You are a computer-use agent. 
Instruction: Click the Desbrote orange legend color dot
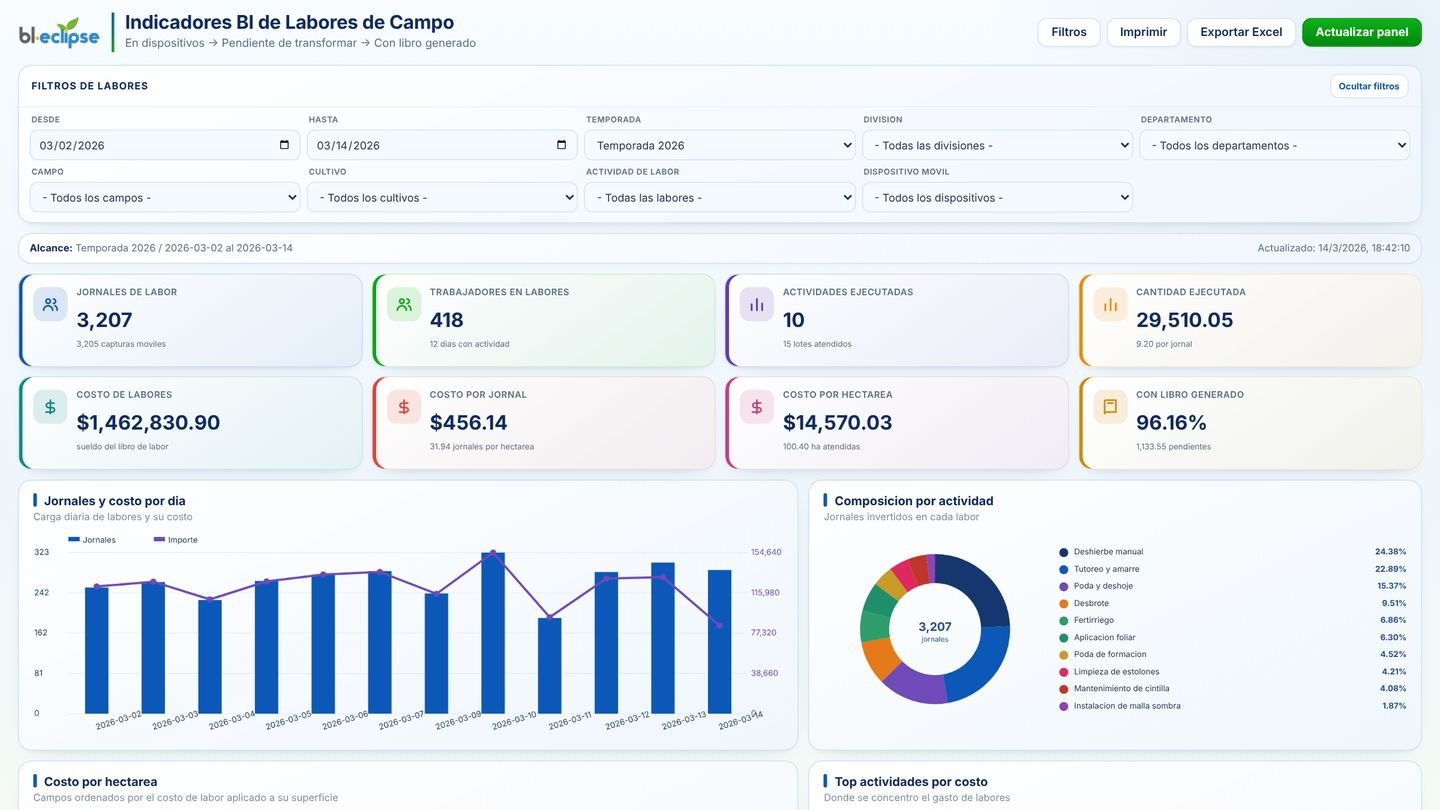click(x=1063, y=603)
